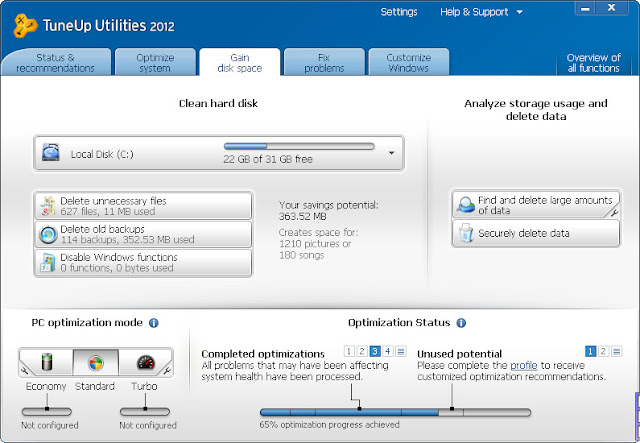Click the 65% optimization progress bar
This screenshot has width=640, height=443.
tap(395, 412)
